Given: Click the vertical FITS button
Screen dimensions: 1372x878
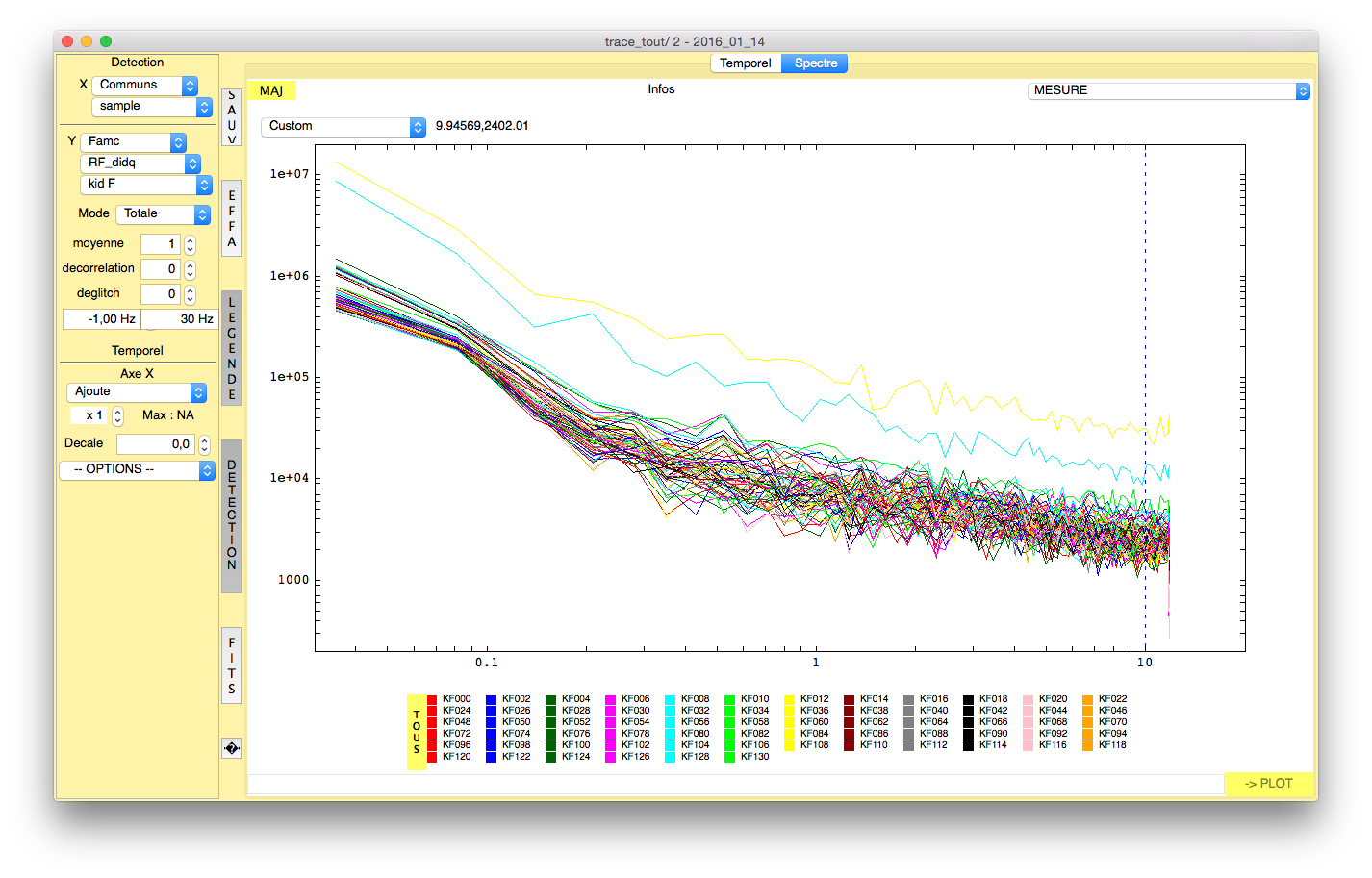Looking at the screenshot, I should pyautogui.click(x=231, y=665).
